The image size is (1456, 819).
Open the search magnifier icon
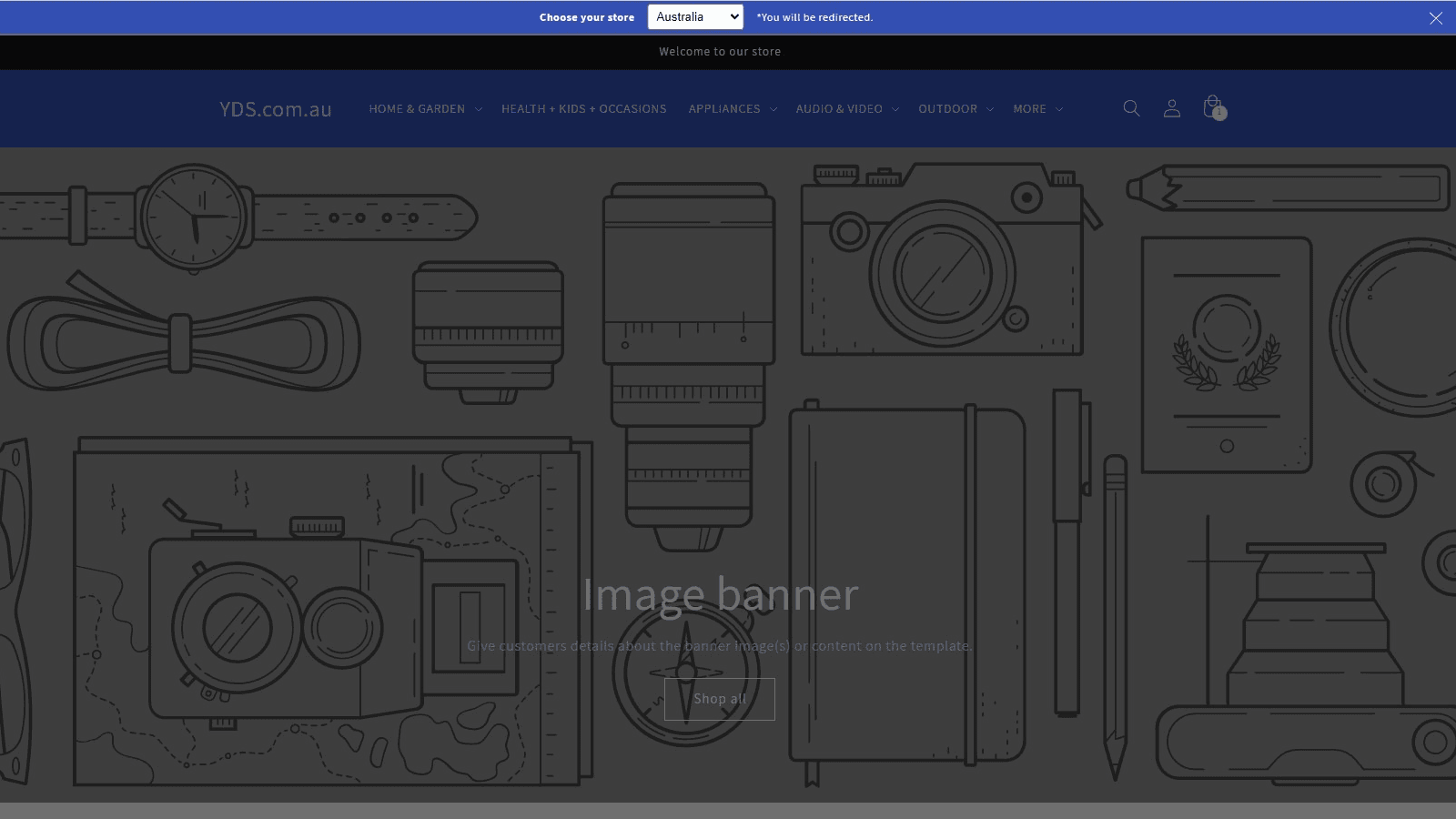pyautogui.click(x=1131, y=108)
